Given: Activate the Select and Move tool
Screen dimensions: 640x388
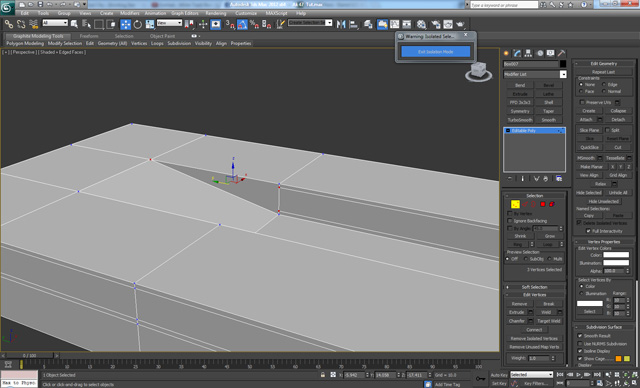Looking at the screenshot, I should click(125, 24).
